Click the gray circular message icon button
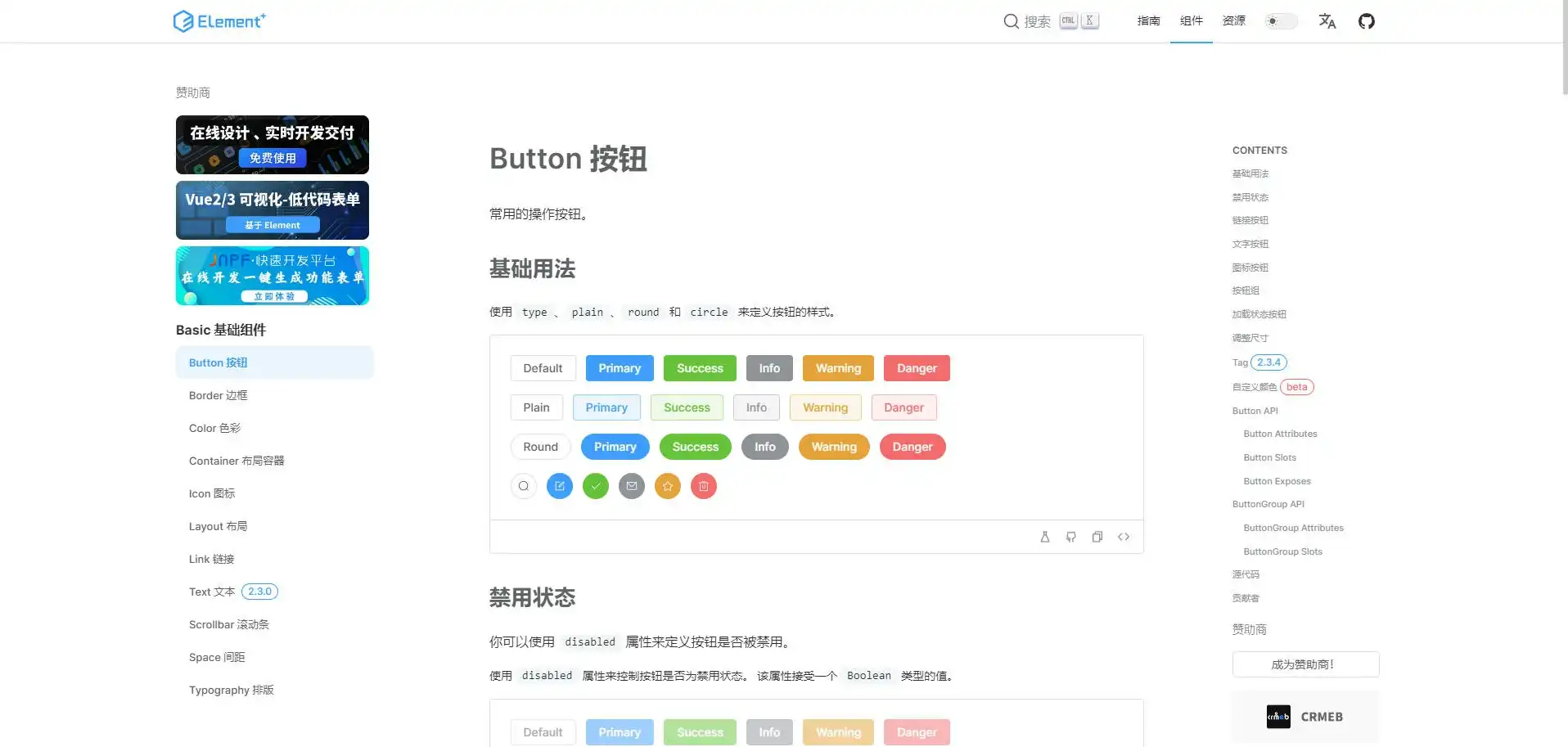The image size is (1568, 747). (632, 486)
